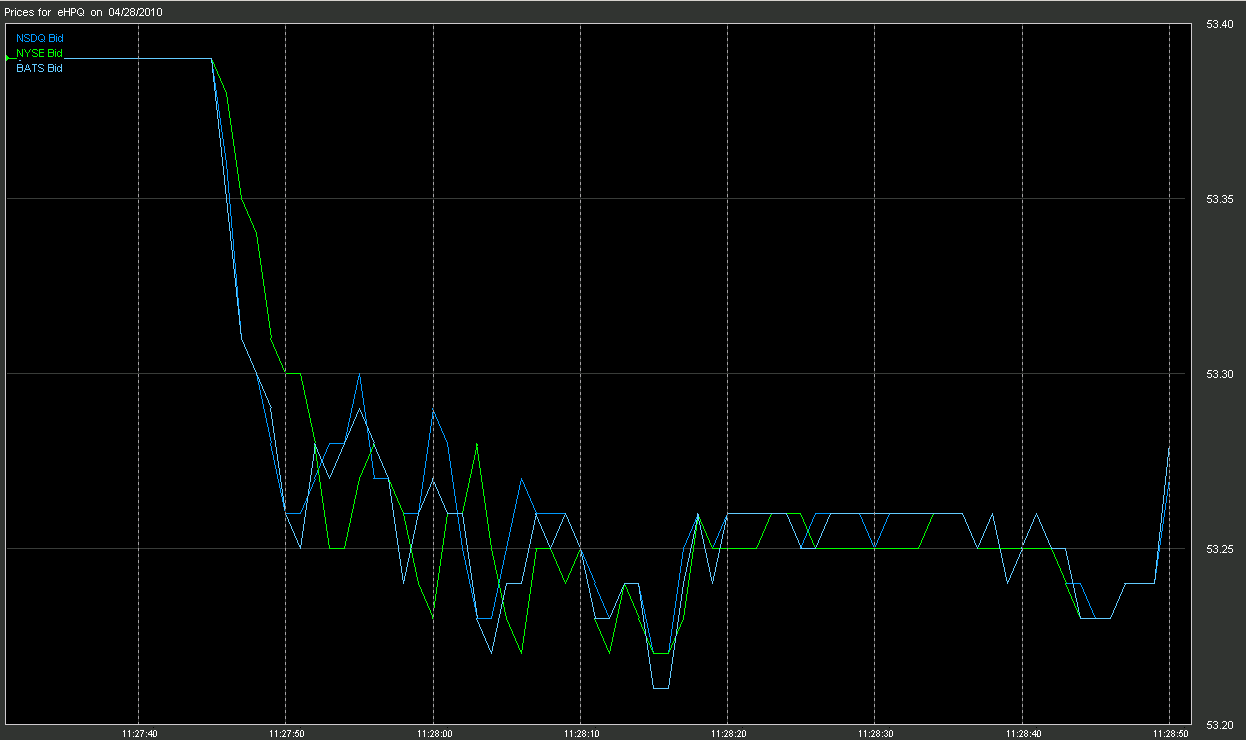Click the 53.20 price axis label
1246x740 pixels.
pos(1219,724)
